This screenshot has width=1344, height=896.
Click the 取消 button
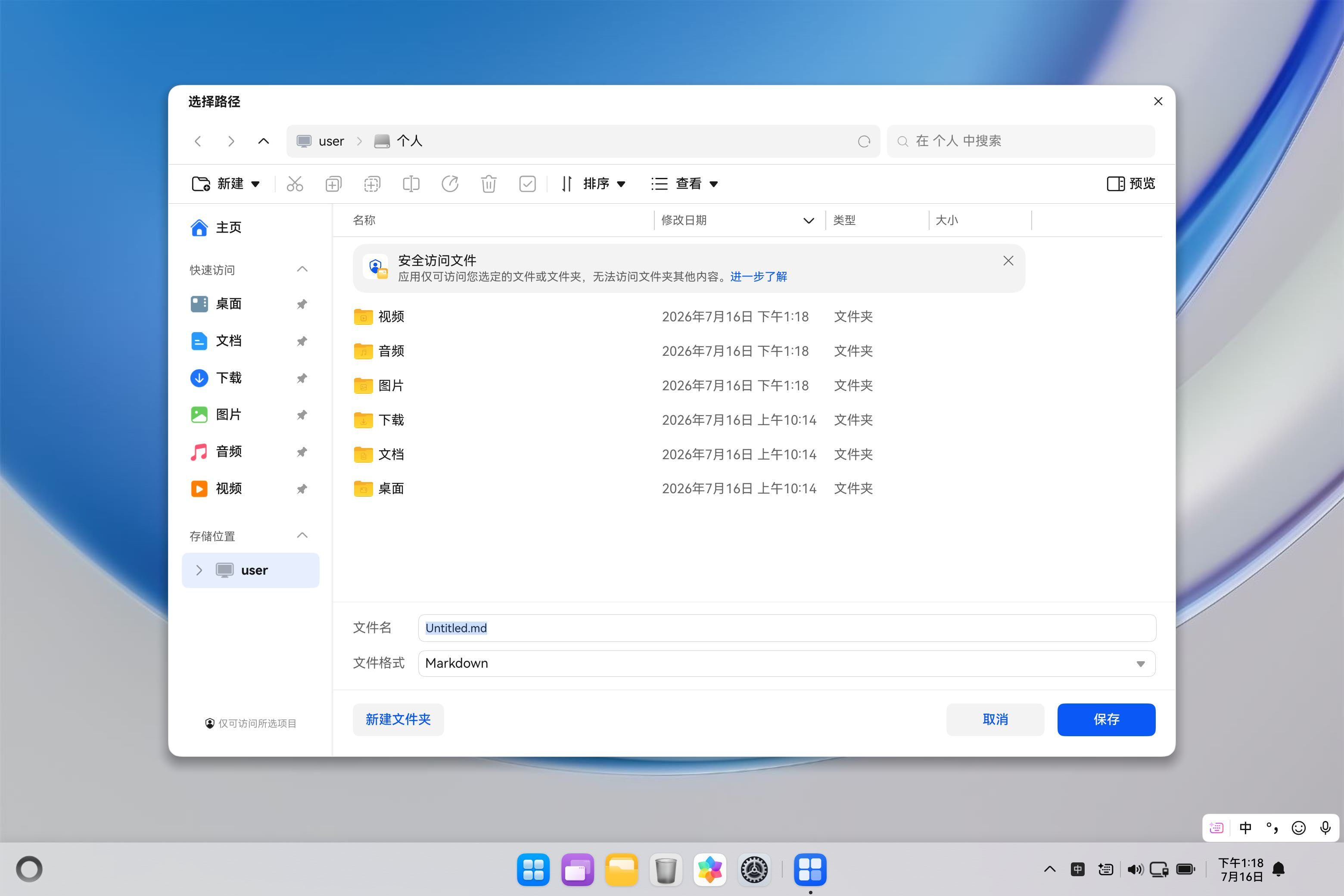click(995, 719)
